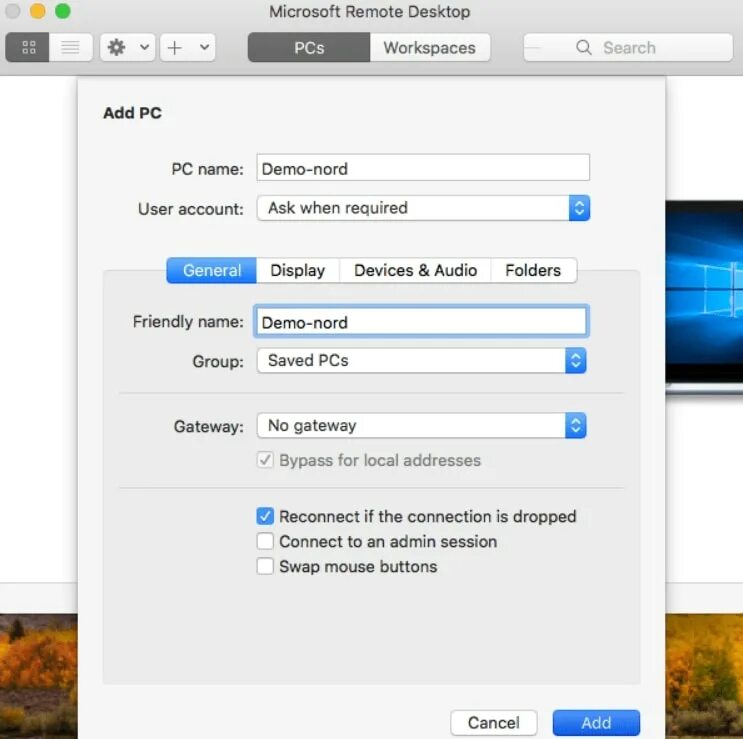Click the plus add icon
Screen dimensions: 743x739
tap(175, 47)
